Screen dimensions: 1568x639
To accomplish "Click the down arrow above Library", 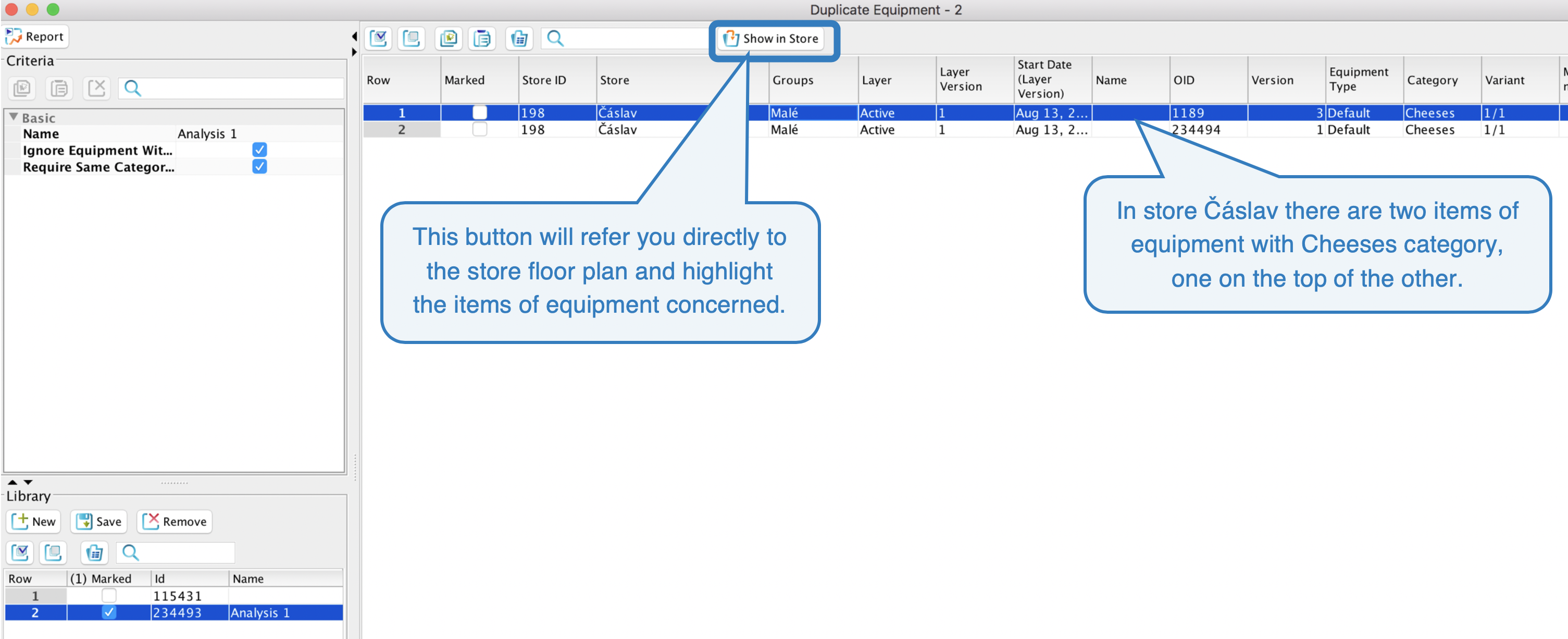I will coord(28,482).
